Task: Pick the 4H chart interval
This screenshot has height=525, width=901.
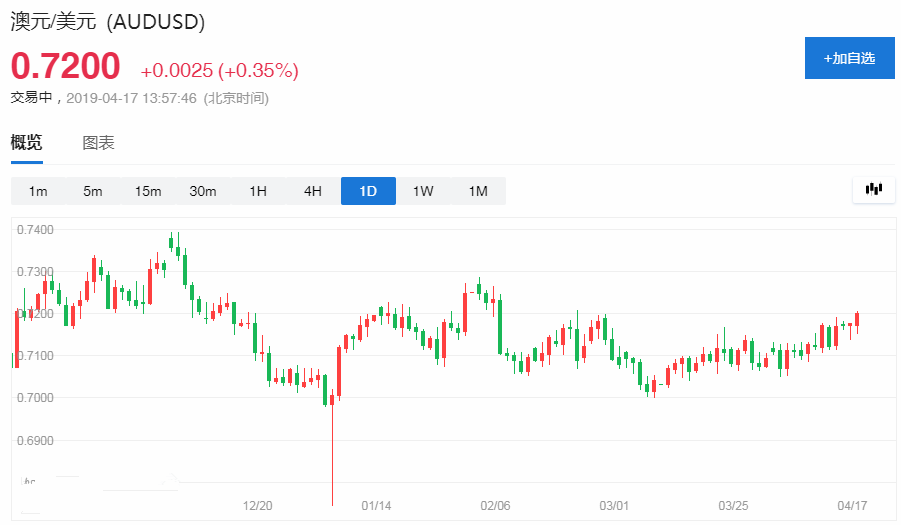Action: tap(313, 191)
